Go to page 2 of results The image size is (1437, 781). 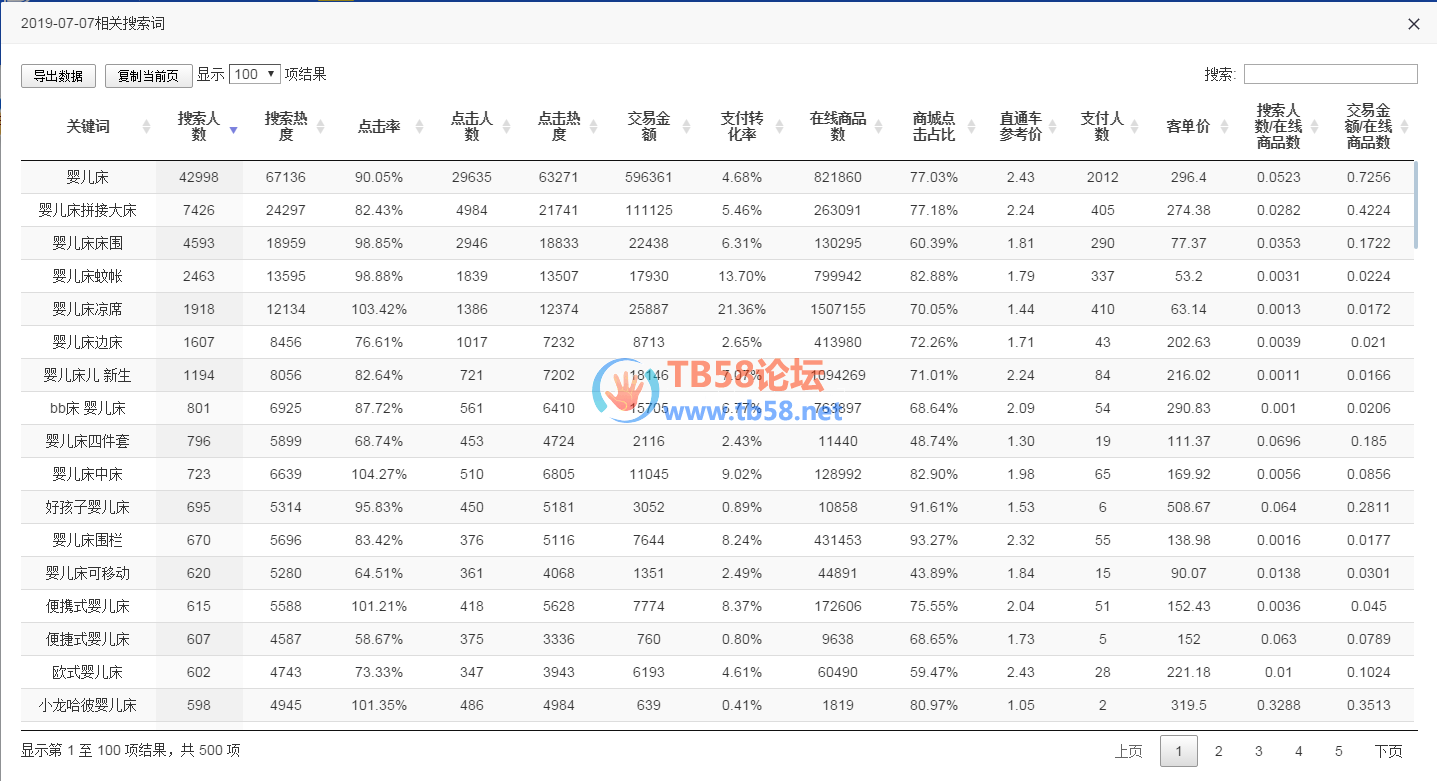[x=1218, y=751]
